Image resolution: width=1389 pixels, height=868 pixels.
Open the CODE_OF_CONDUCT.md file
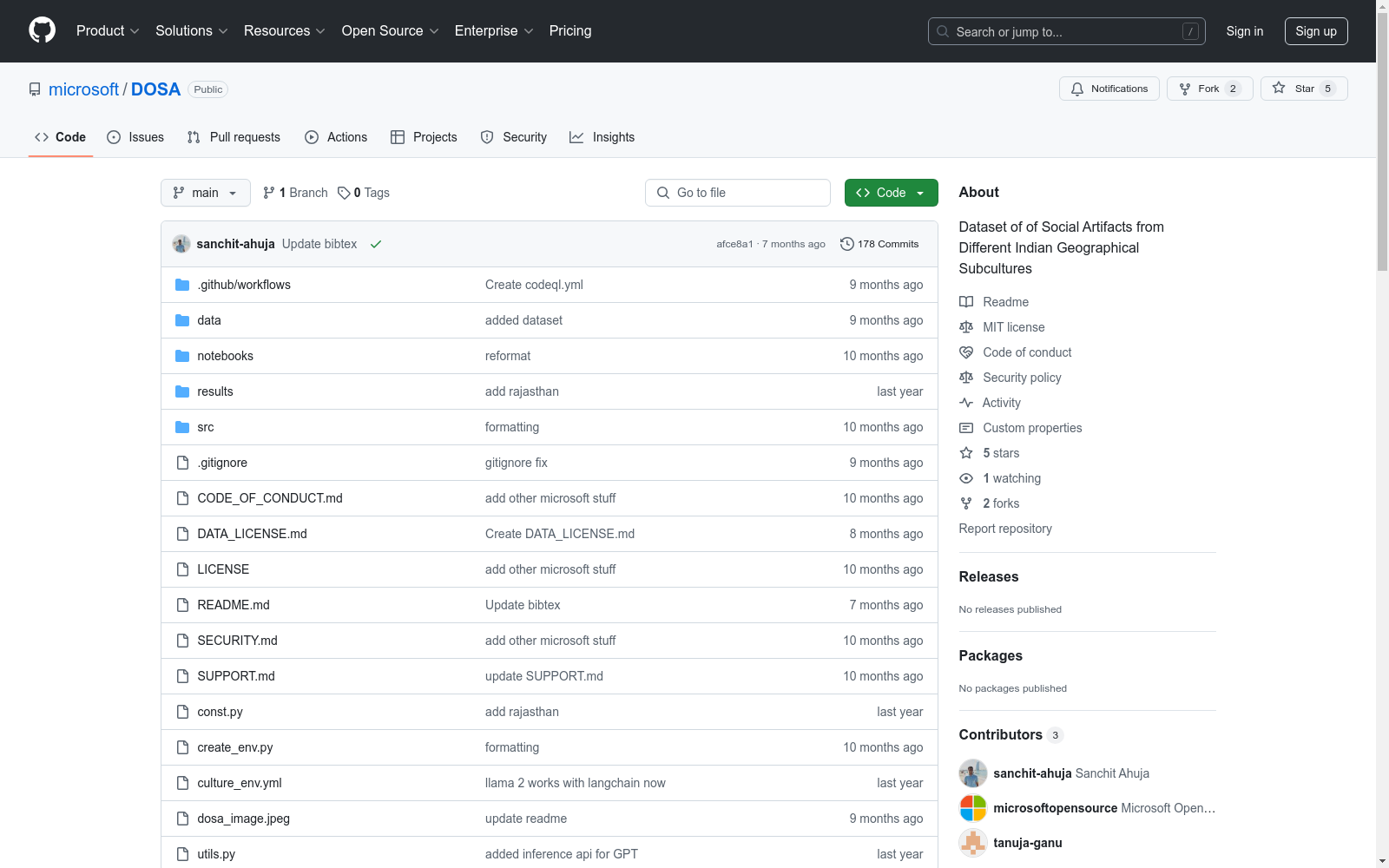(x=270, y=498)
